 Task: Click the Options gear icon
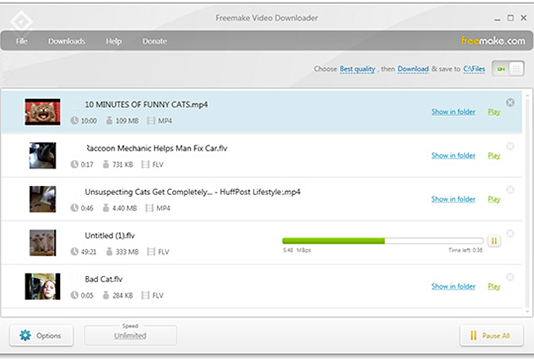point(25,335)
